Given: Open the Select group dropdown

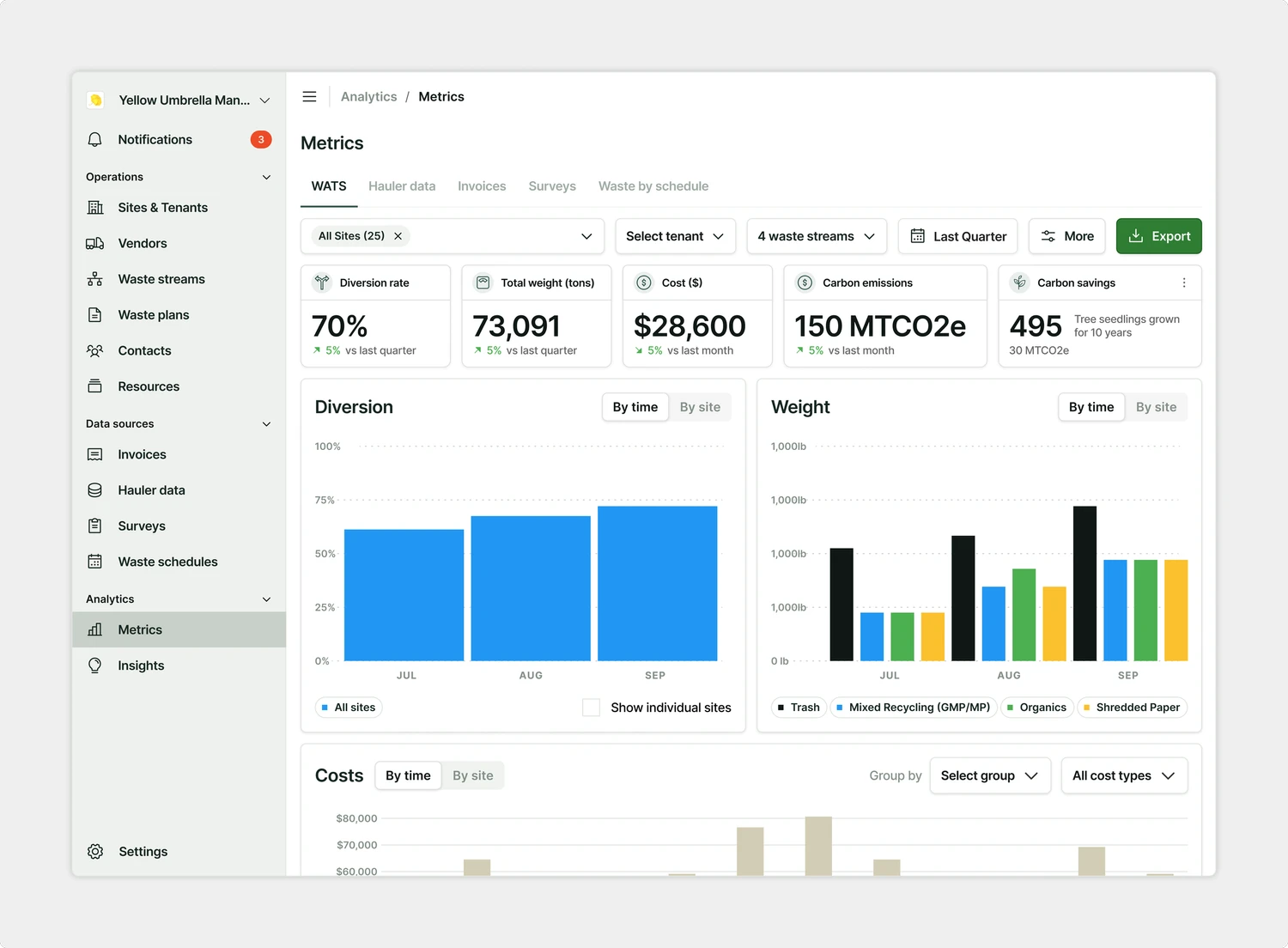Looking at the screenshot, I should click(x=990, y=775).
